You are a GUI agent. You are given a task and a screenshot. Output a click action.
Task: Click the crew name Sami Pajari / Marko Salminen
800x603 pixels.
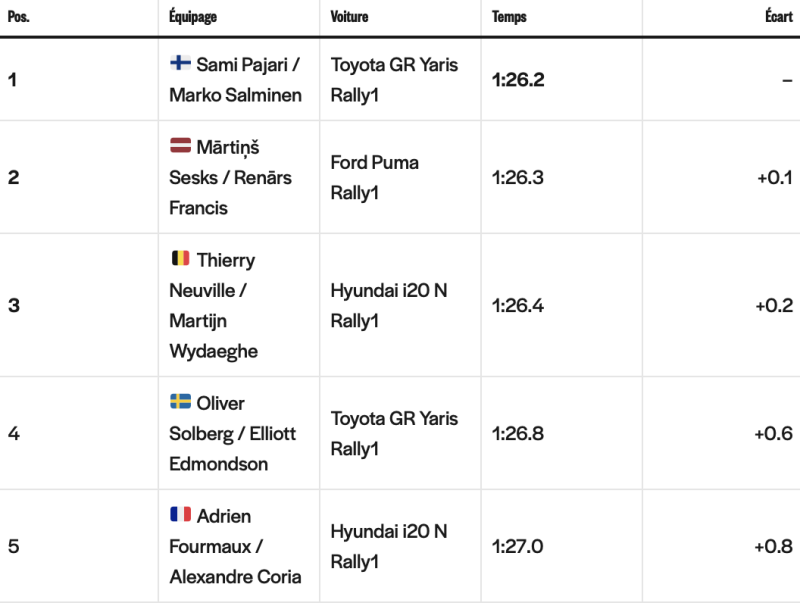point(235,80)
